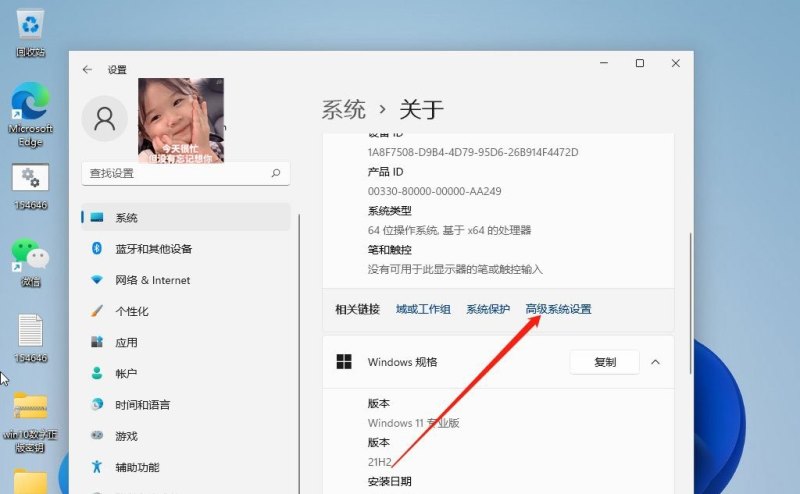Open 应用 settings page

[186, 342]
